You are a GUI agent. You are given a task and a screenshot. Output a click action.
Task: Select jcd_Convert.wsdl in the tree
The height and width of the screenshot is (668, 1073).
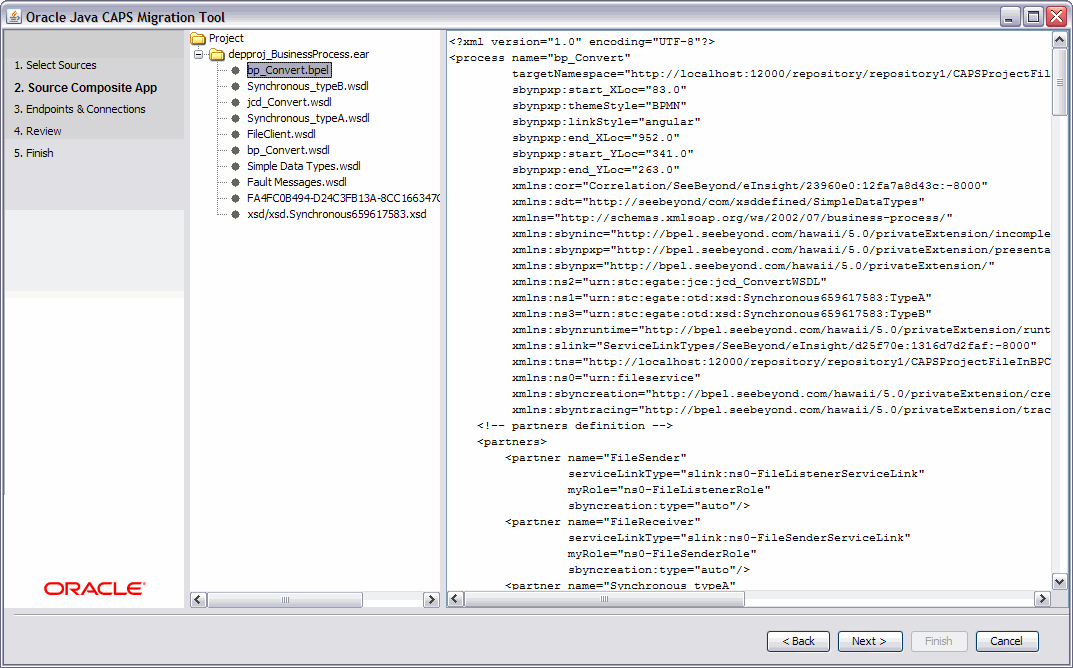[289, 102]
